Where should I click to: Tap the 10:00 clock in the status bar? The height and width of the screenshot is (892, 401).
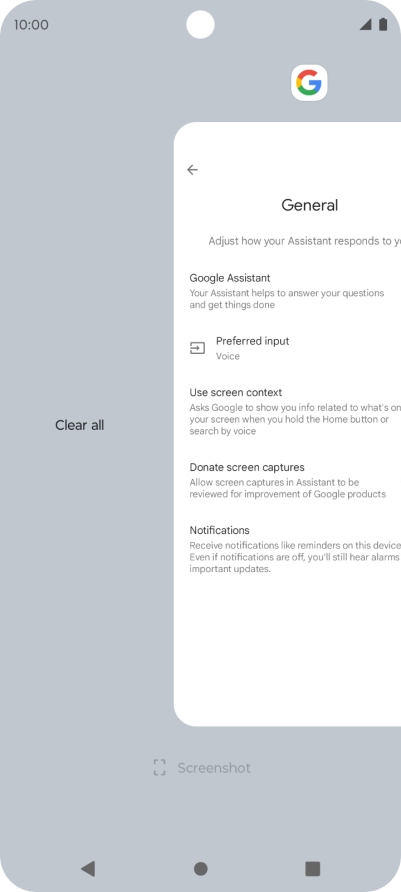click(x=31, y=24)
